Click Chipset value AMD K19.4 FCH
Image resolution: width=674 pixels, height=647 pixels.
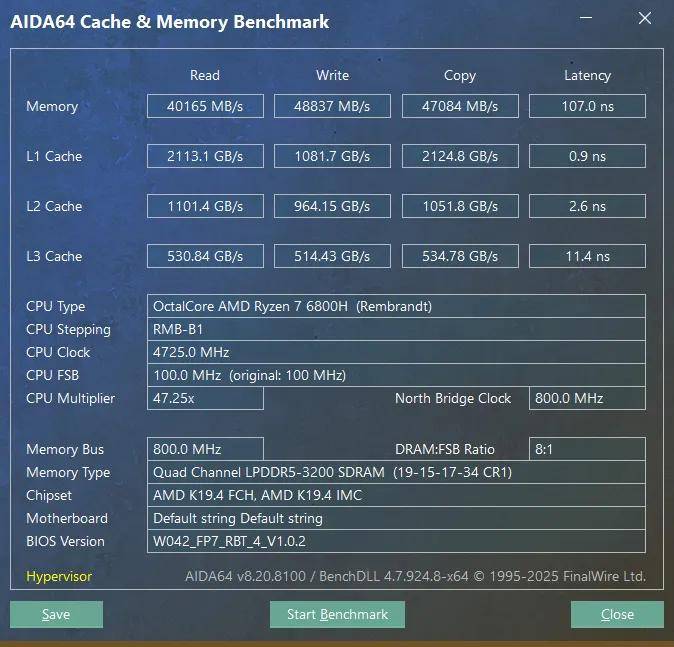[x=396, y=495]
